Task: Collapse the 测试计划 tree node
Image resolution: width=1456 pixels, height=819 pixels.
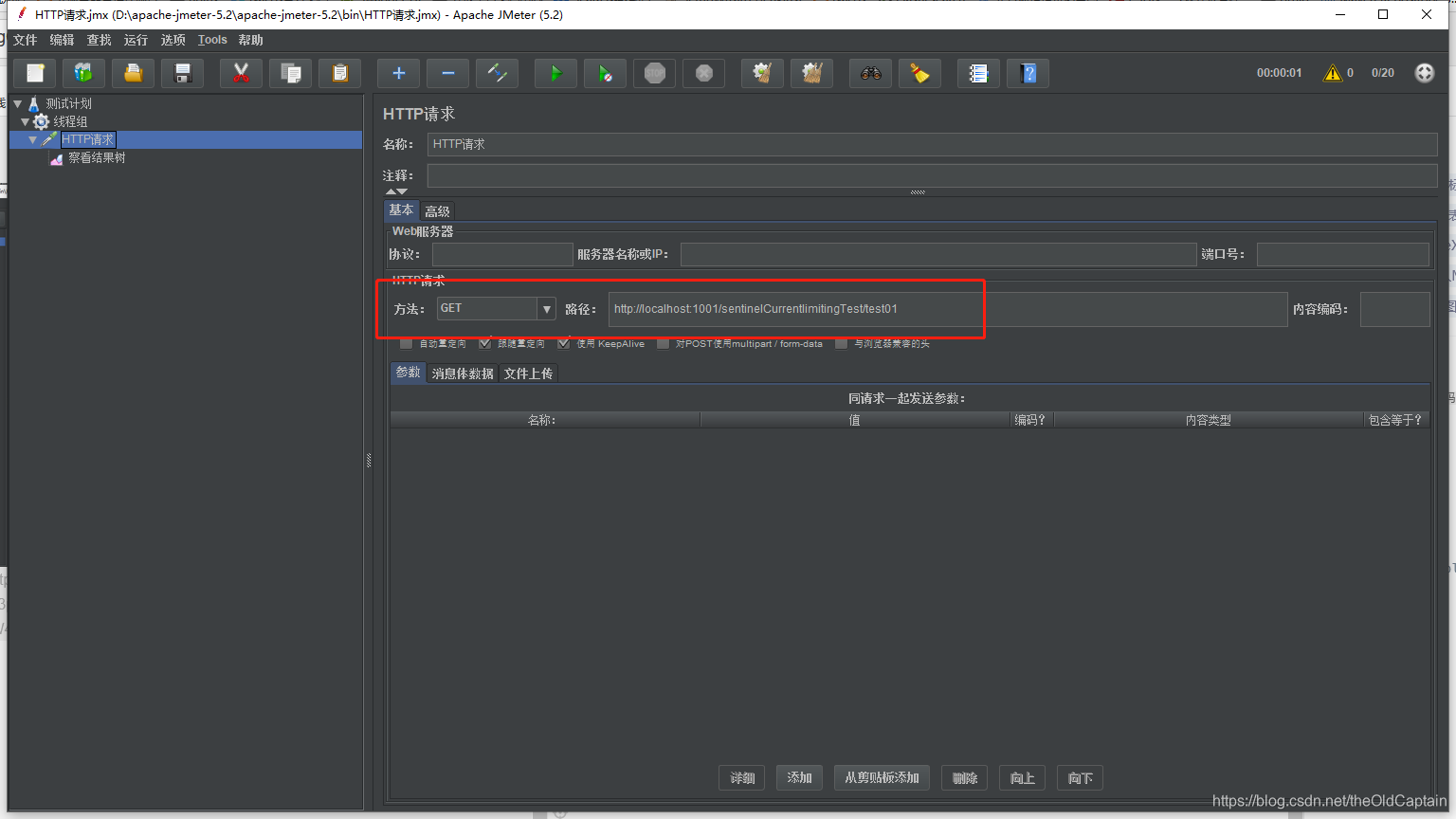Action: pos(18,103)
